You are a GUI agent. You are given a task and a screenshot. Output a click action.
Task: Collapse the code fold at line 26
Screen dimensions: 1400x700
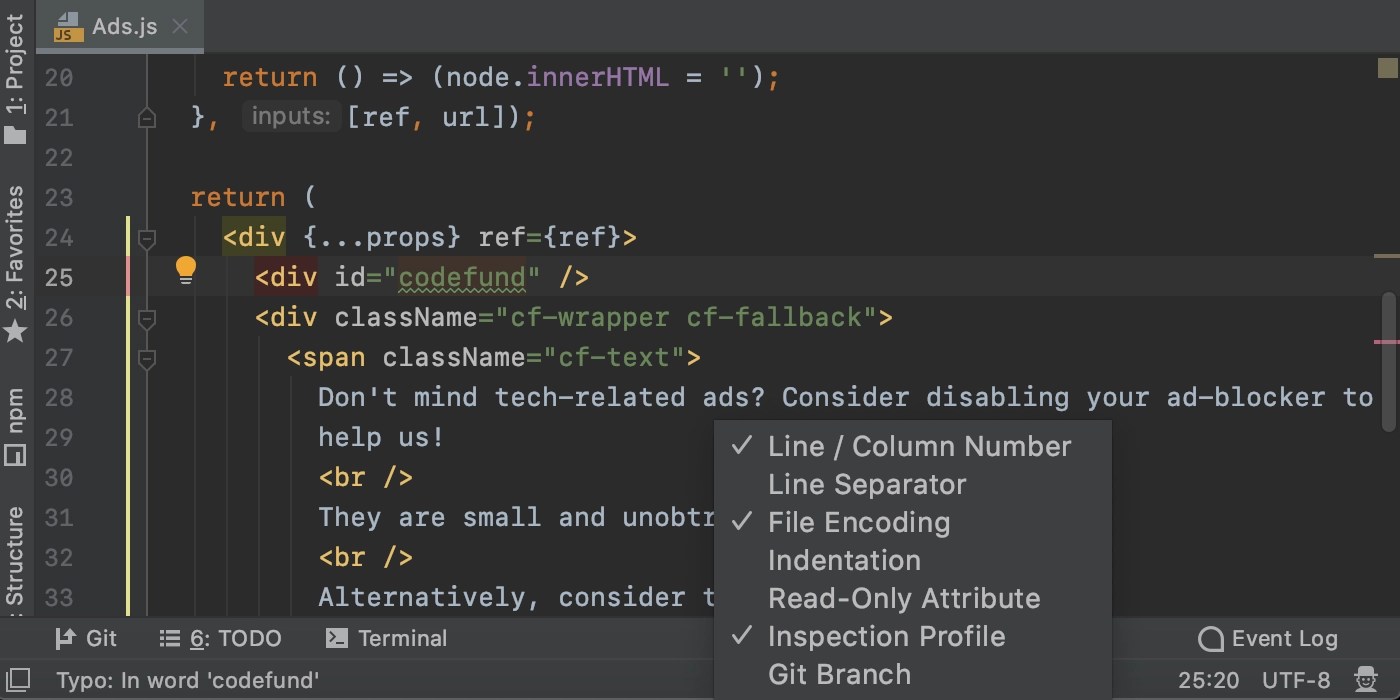point(146,320)
